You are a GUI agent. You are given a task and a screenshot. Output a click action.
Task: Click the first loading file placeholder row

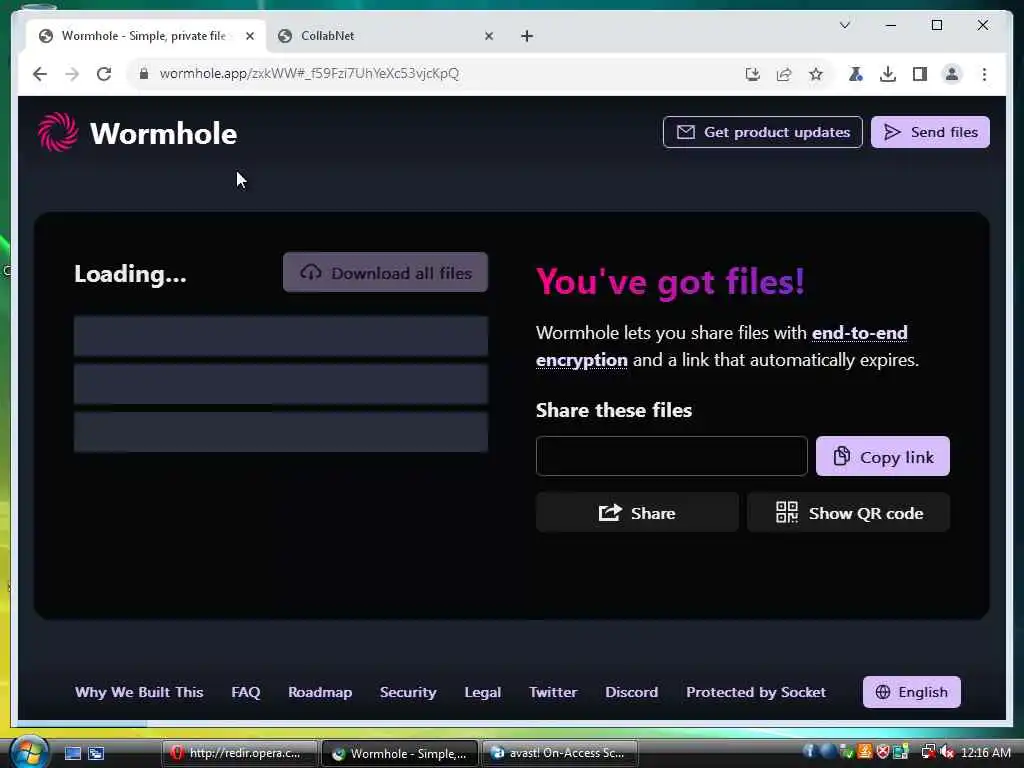pos(281,336)
